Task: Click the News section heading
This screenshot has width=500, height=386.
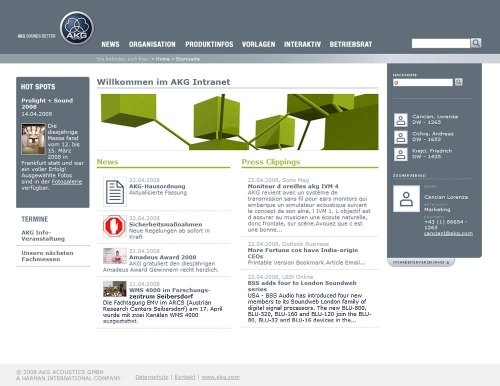Action: pos(107,162)
